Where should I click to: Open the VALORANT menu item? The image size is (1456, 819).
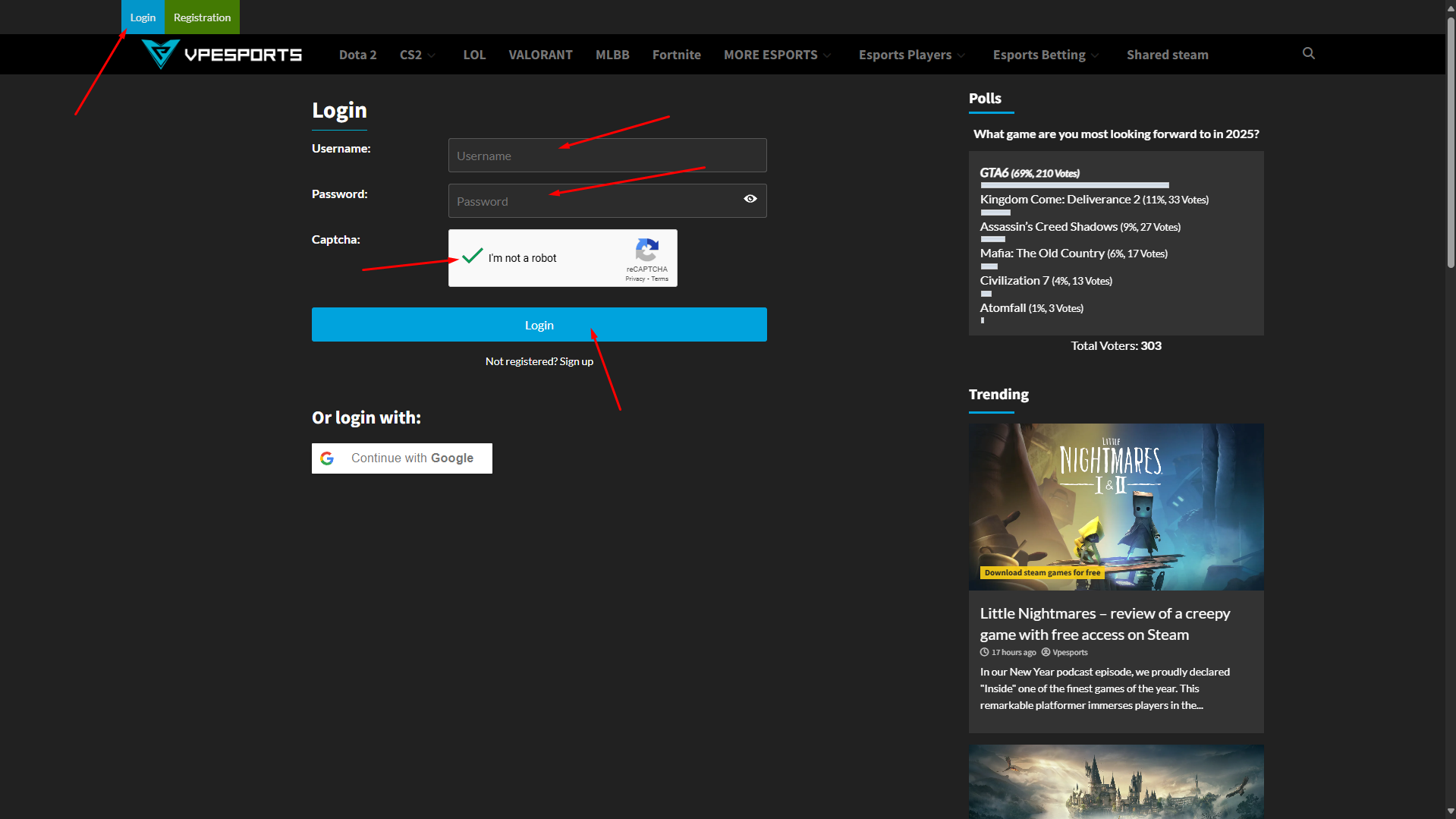point(540,55)
